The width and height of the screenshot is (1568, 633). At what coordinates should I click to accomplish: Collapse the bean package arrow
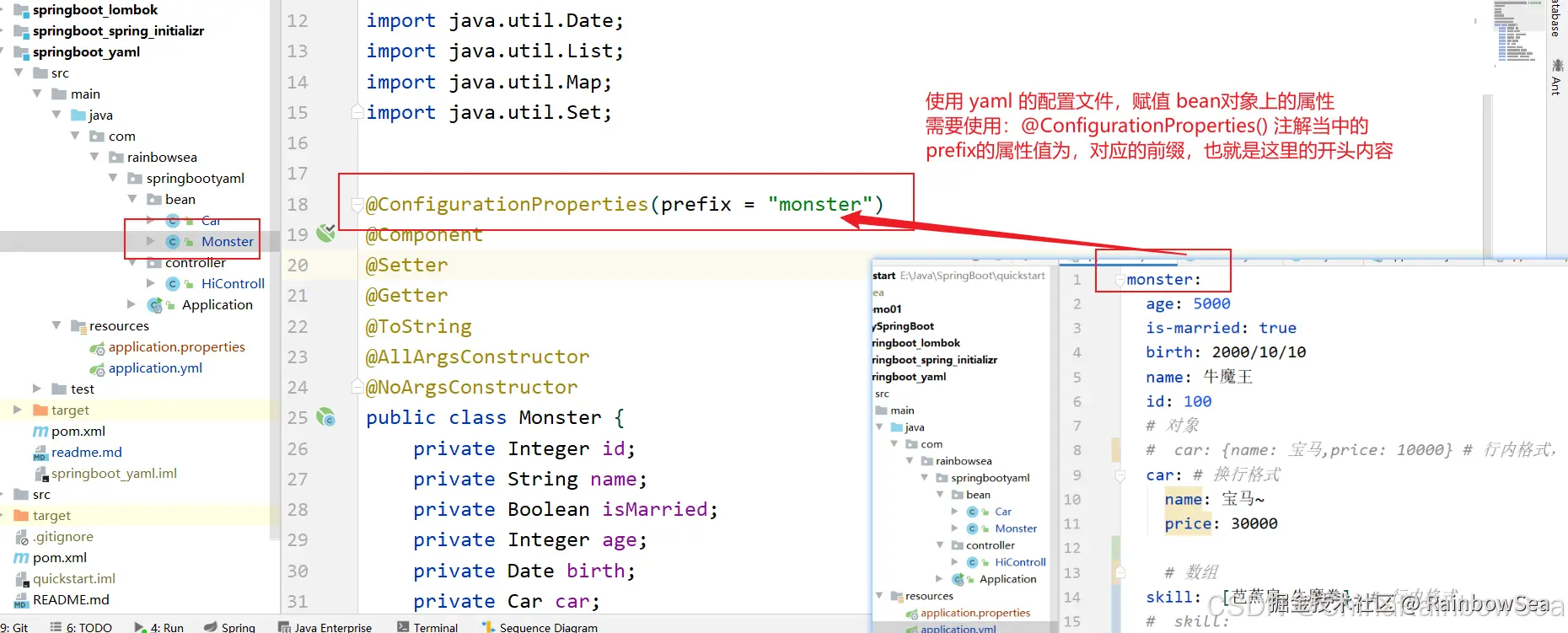pyautogui.click(x=132, y=199)
